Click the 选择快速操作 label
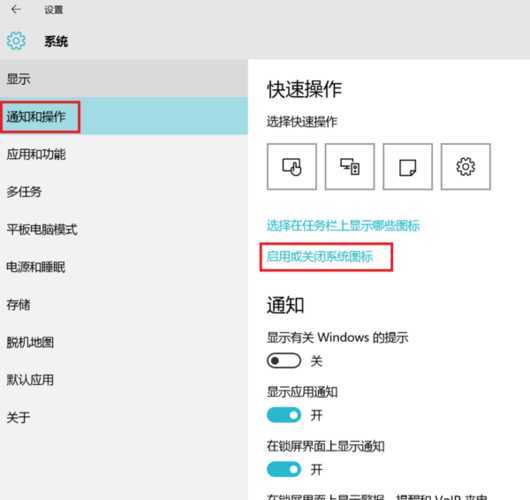This screenshot has width=530, height=500. pyautogui.click(x=302, y=122)
